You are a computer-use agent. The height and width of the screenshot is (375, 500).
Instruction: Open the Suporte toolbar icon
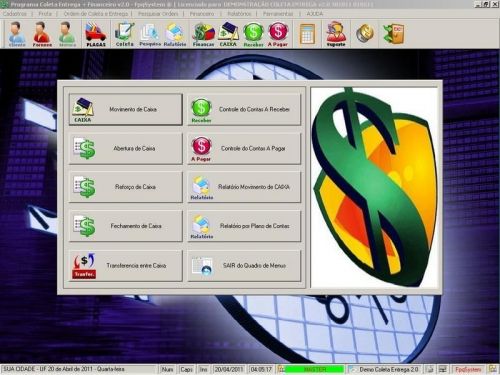(x=336, y=34)
